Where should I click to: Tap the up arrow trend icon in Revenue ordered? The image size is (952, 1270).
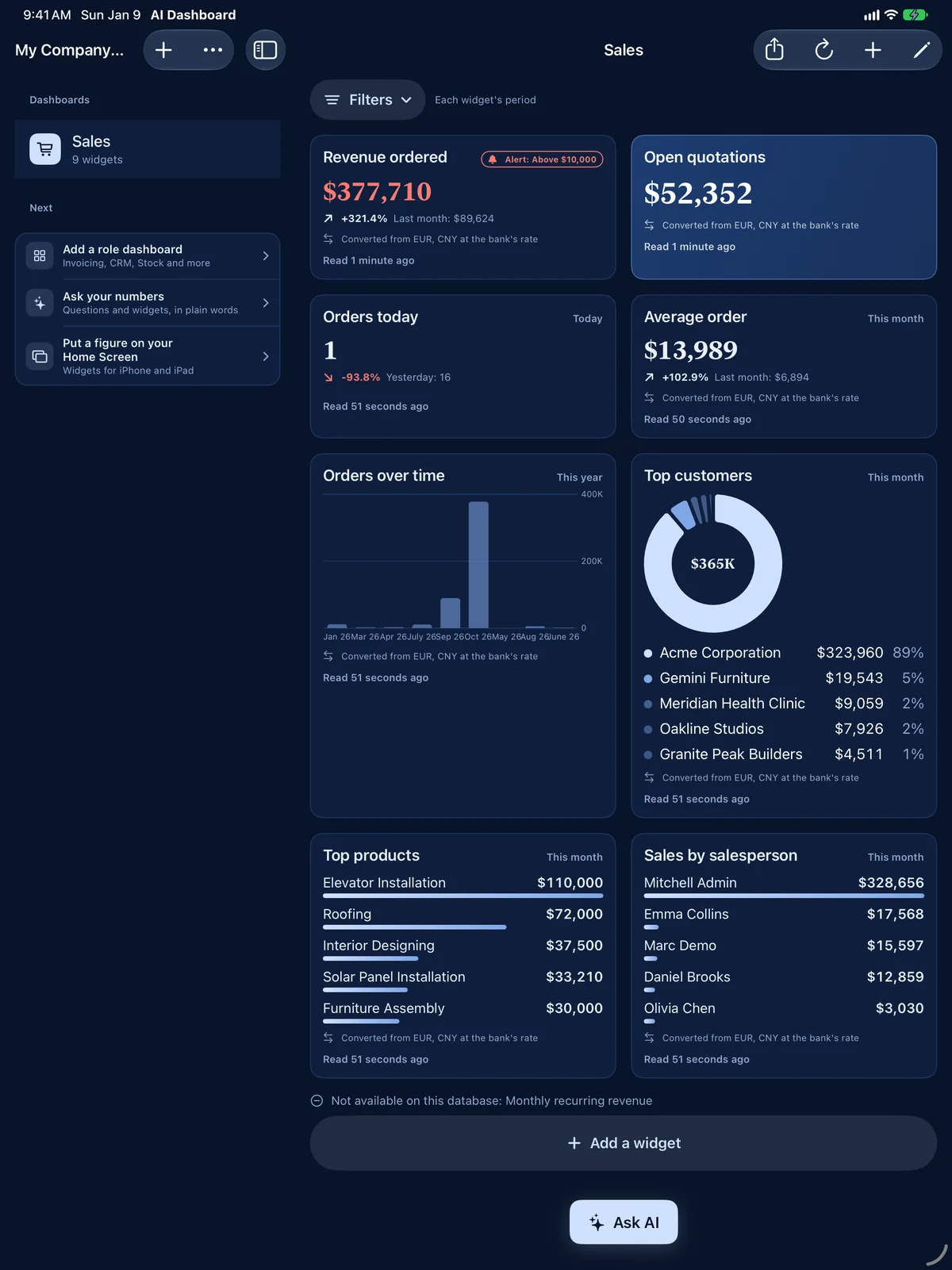point(328,218)
